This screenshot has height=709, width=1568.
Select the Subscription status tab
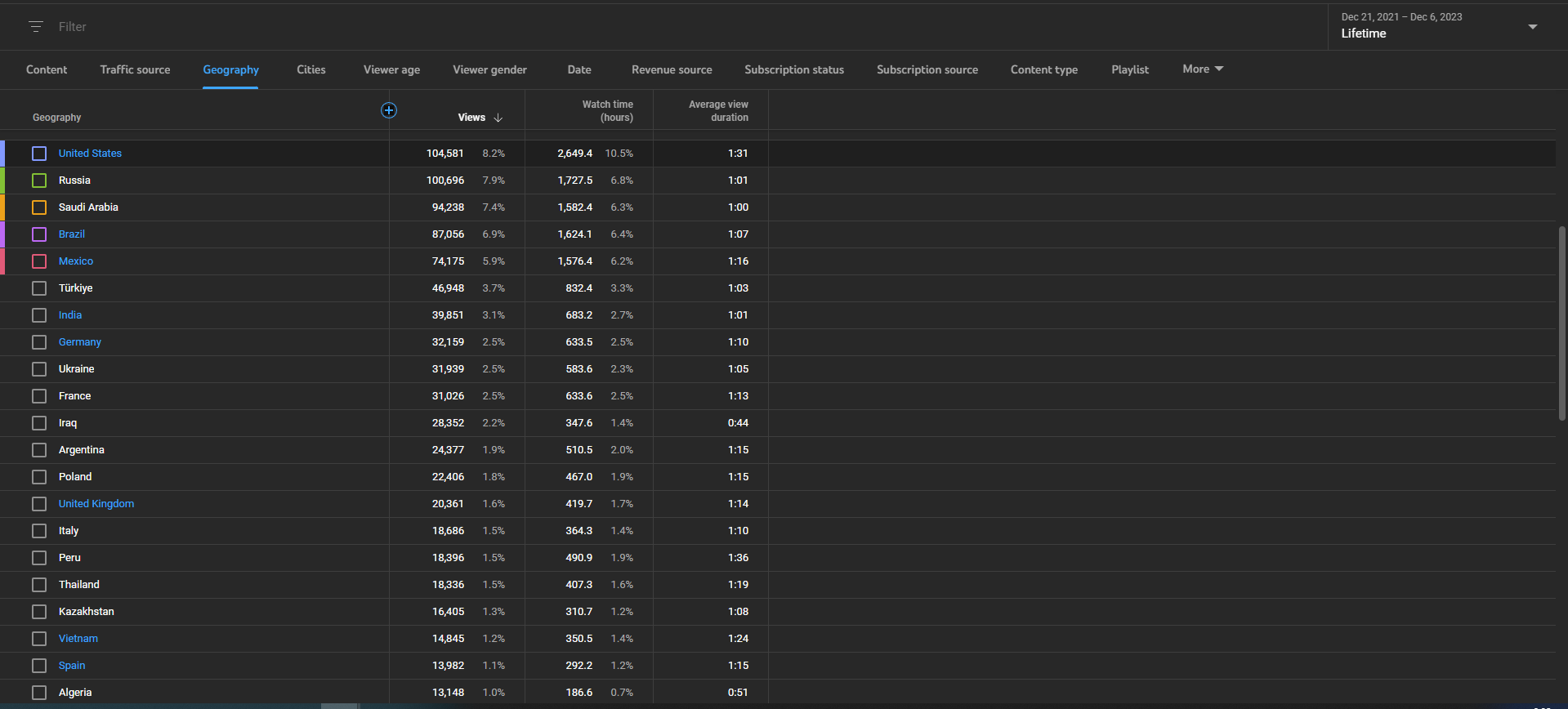point(793,70)
